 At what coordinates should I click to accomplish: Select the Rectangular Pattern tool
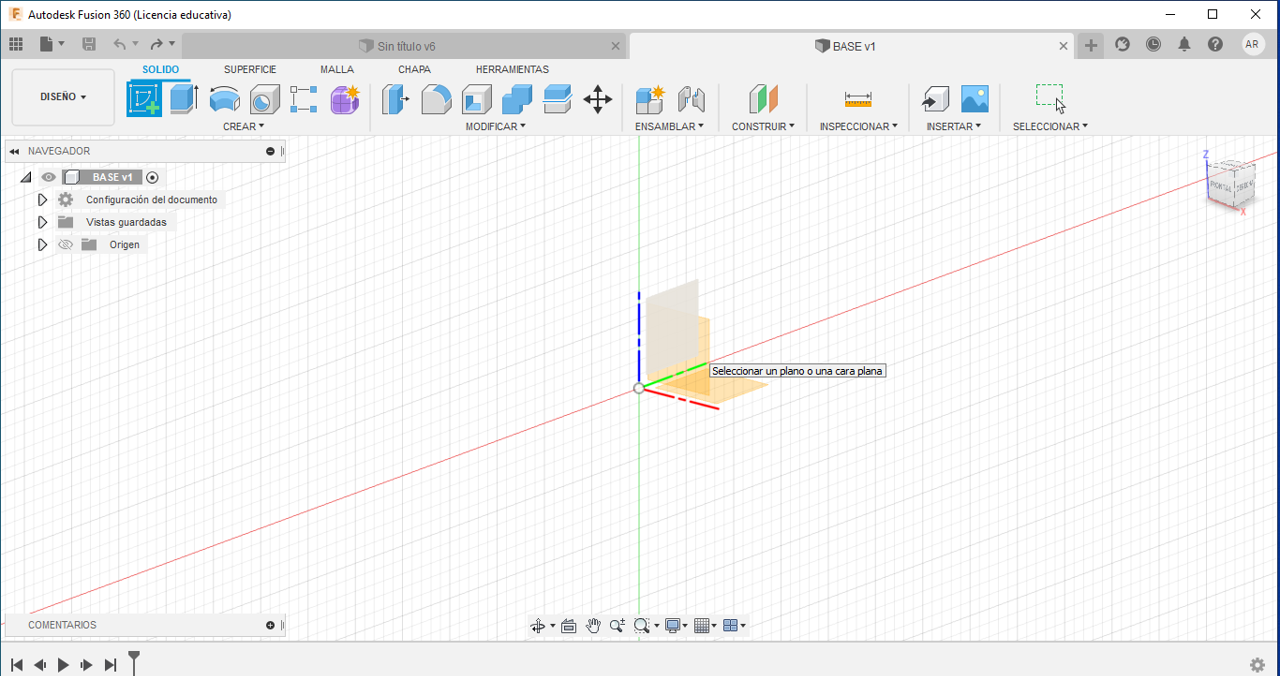pyautogui.click(x=304, y=99)
